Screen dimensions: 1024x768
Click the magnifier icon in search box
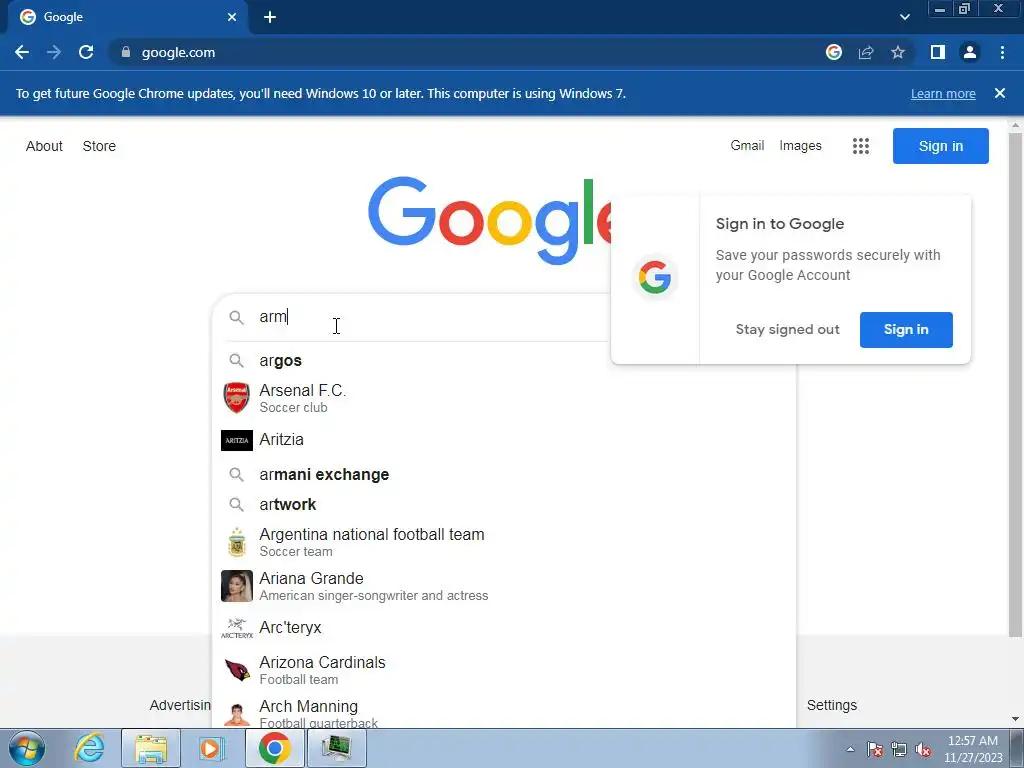236,317
